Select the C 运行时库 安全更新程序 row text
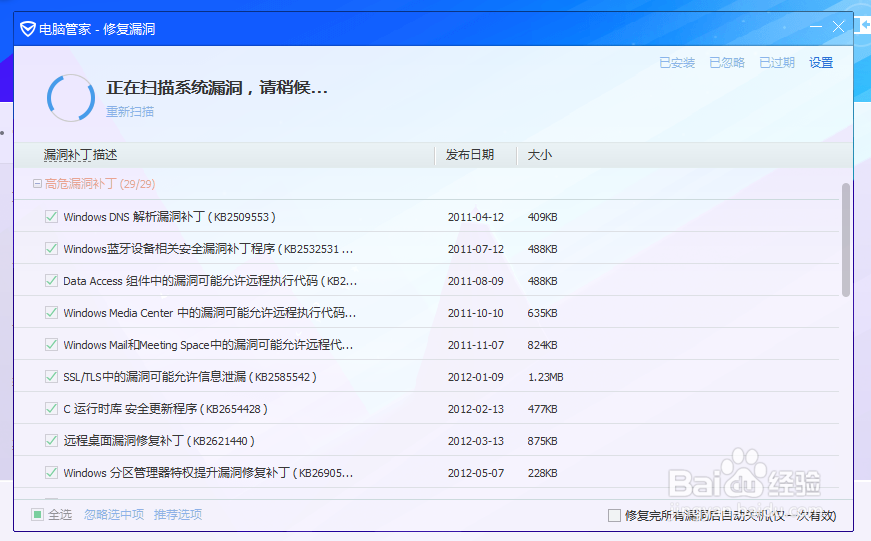This screenshot has height=541, width=871. 166,409
